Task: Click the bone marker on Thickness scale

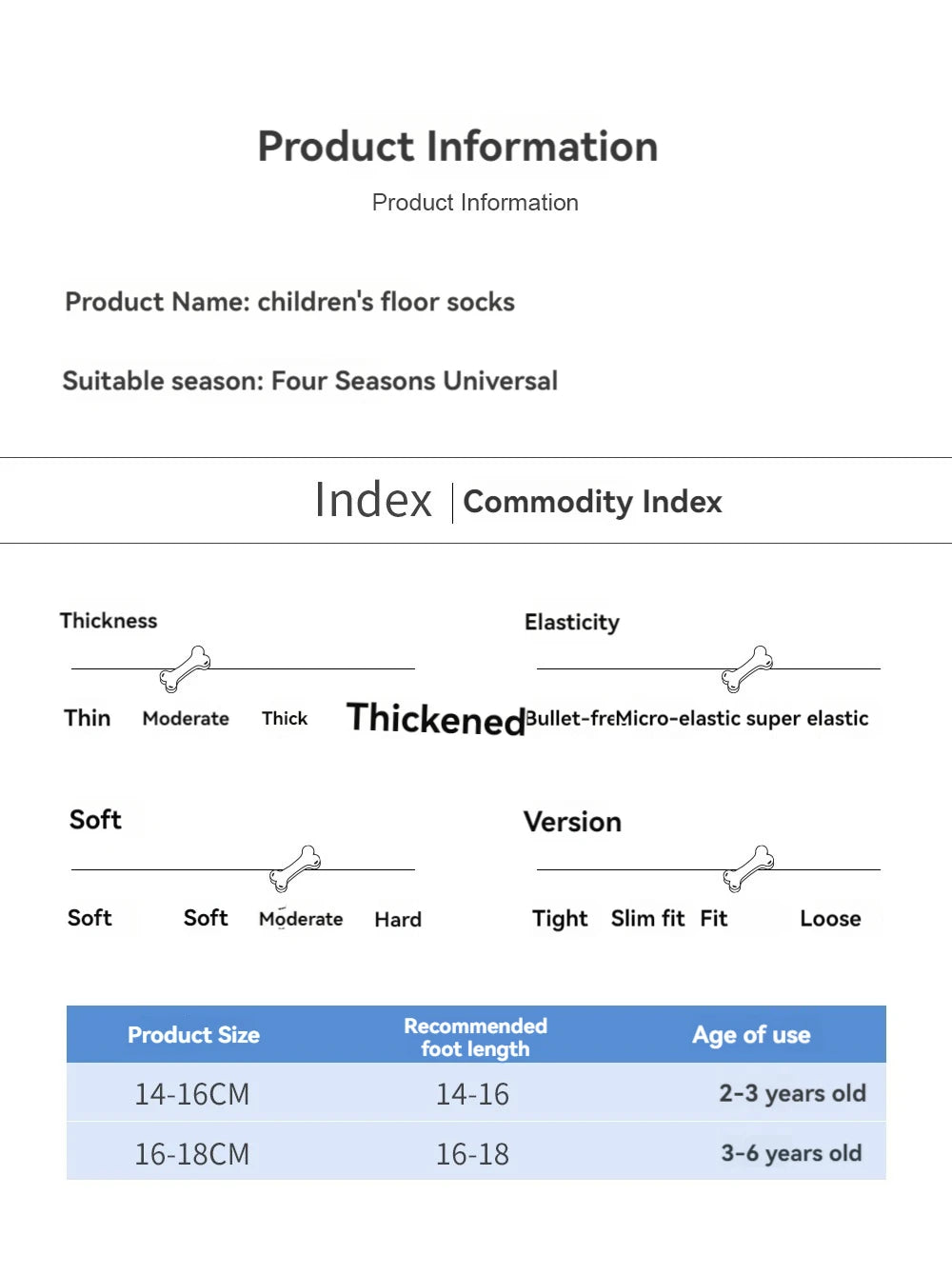Action: point(185,668)
